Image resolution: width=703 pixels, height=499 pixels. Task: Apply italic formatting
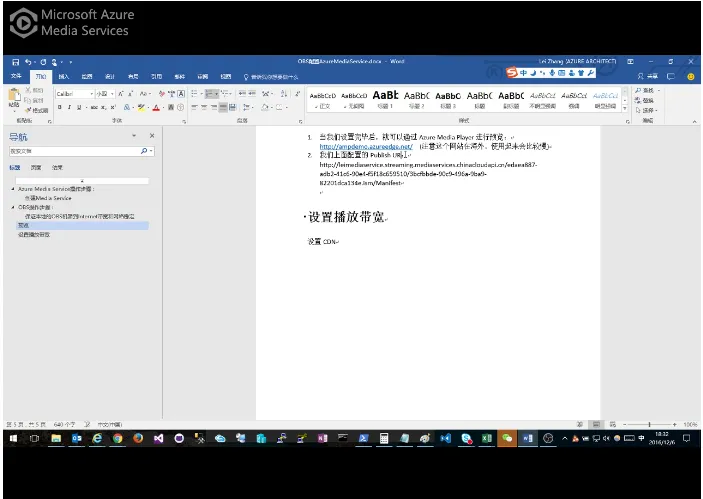pyautogui.click(x=69, y=107)
